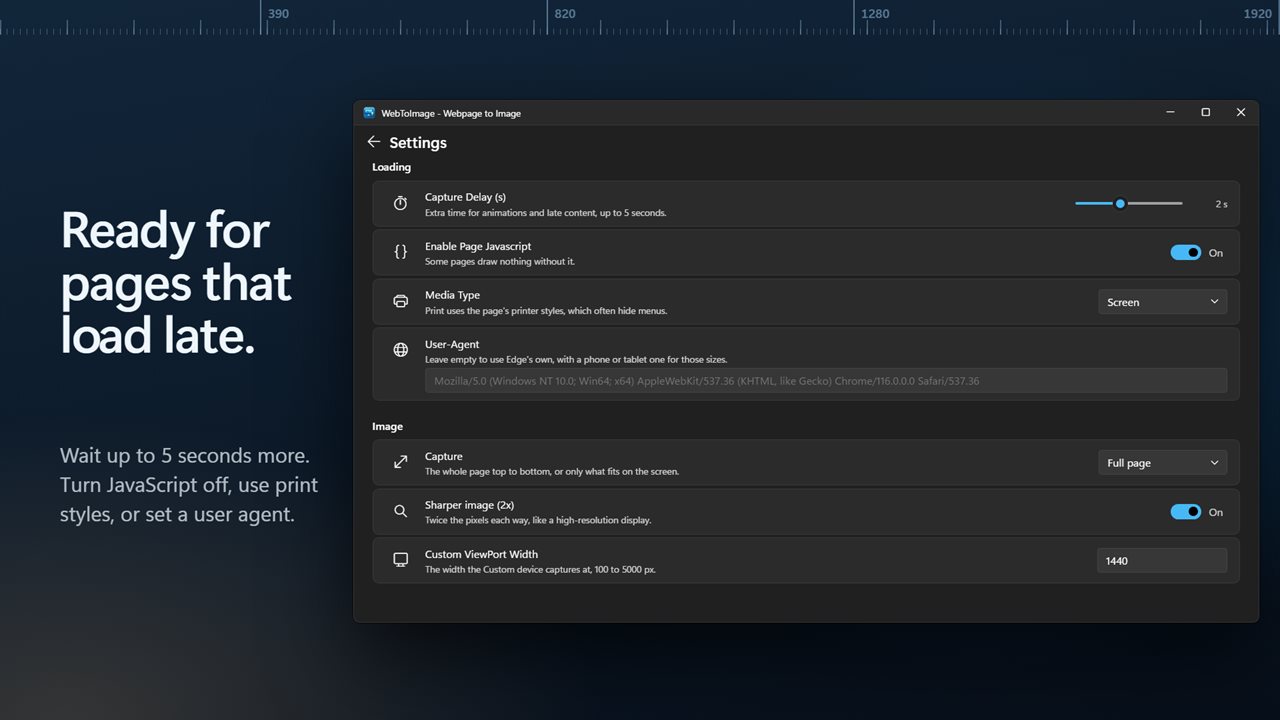The height and width of the screenshot is (720, 1280).
Task: Click 'Twice the pixels each way' text
Action: pyautogui.click(x=538, y=521)
